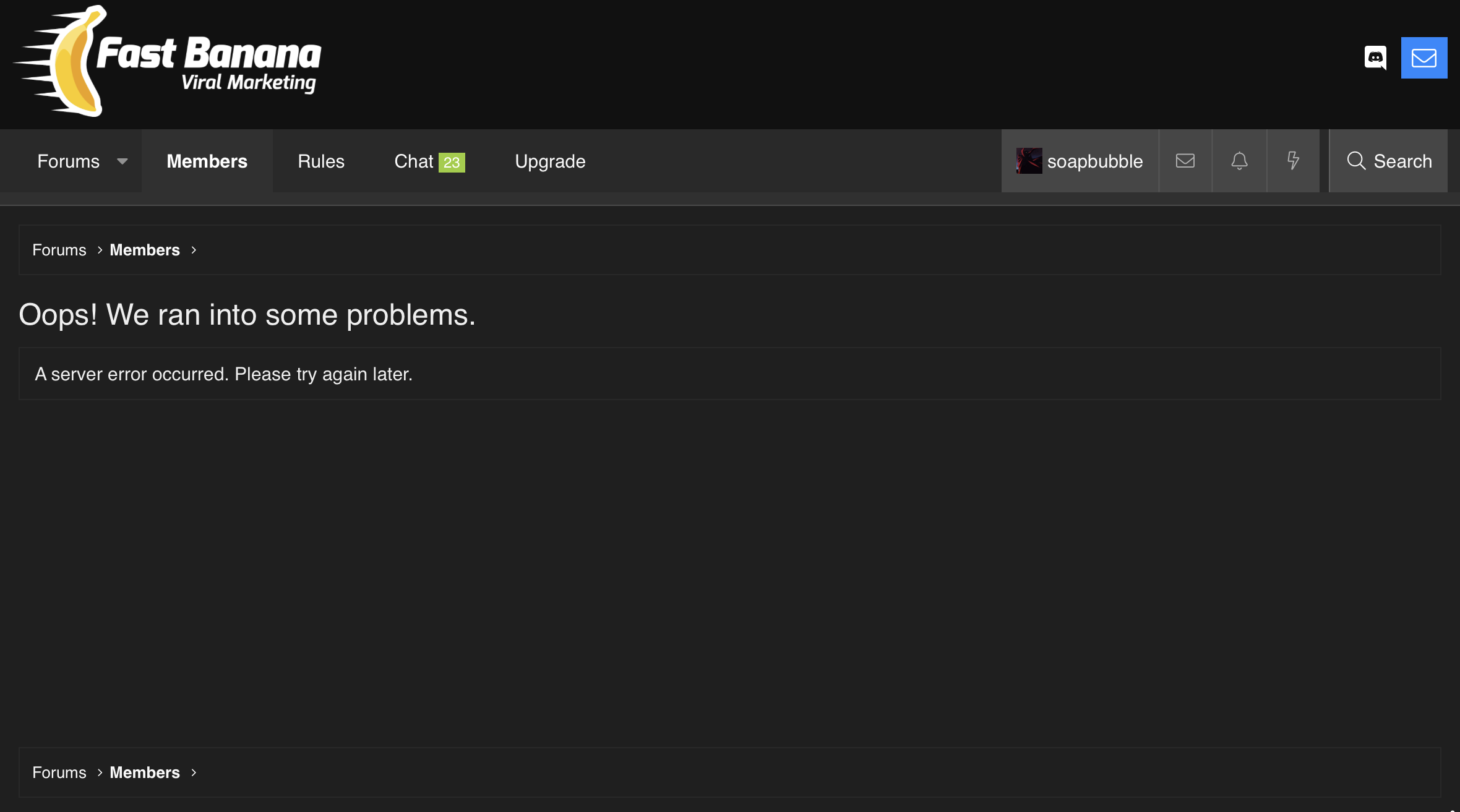
Task: Click the Discord icon in header
Action: coord(1375,58)
